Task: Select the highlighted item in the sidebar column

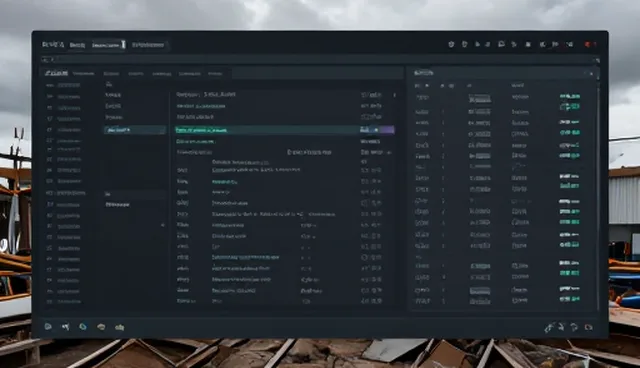Action: coord(135,130)
